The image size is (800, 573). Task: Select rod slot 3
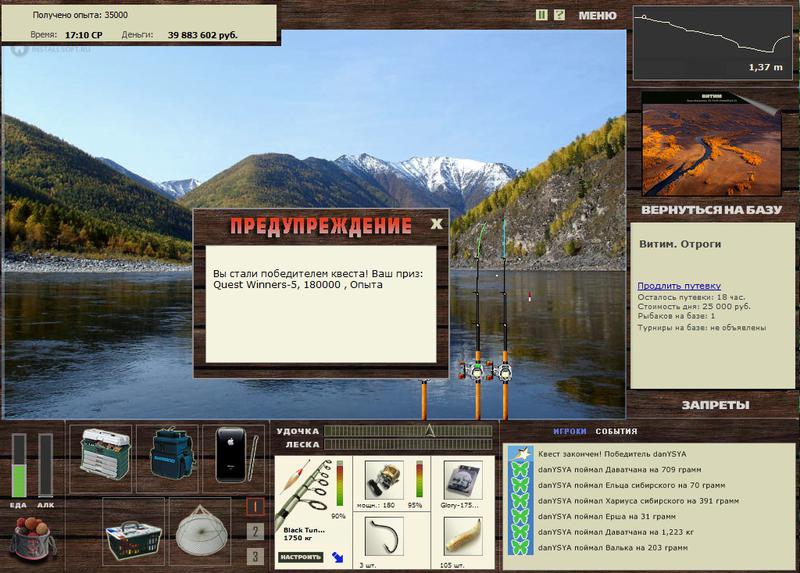point(255,556)
